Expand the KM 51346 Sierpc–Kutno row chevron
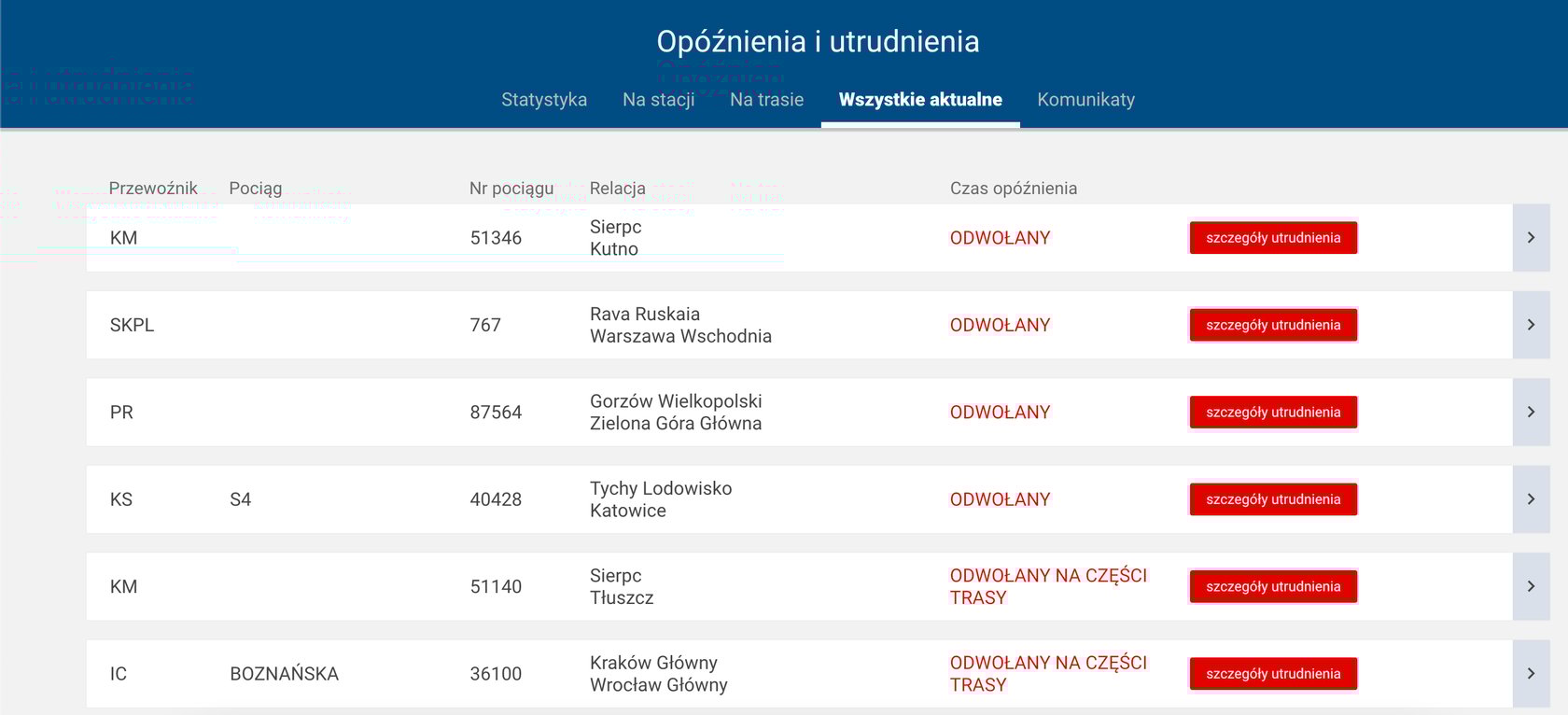Viewport: 1568px width, 715px height. point(1531,238)
